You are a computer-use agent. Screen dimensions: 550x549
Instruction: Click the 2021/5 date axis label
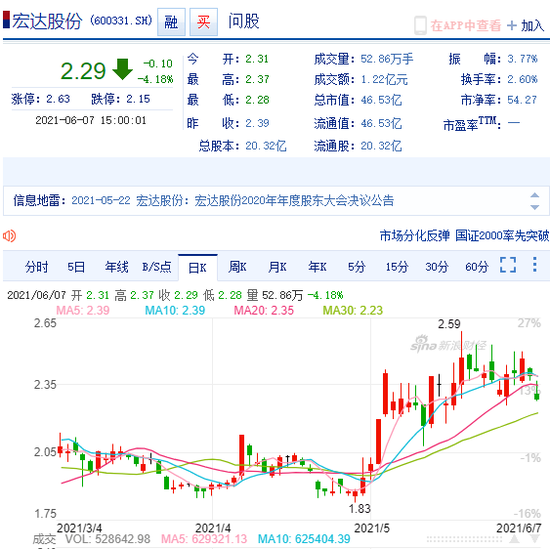pos(372,528)
